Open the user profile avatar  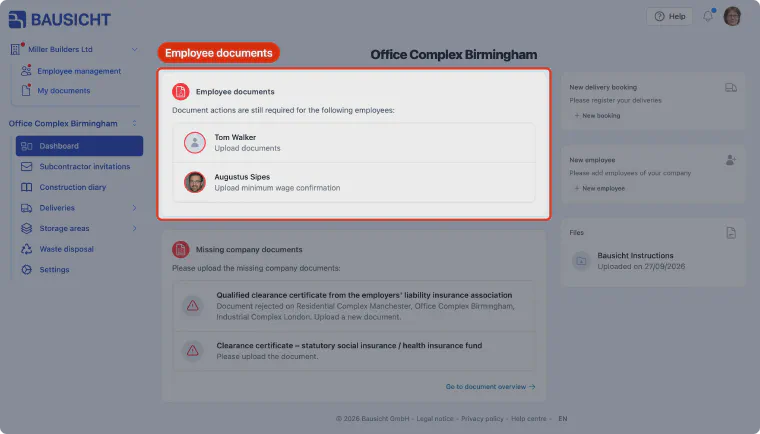coord(732,16)
